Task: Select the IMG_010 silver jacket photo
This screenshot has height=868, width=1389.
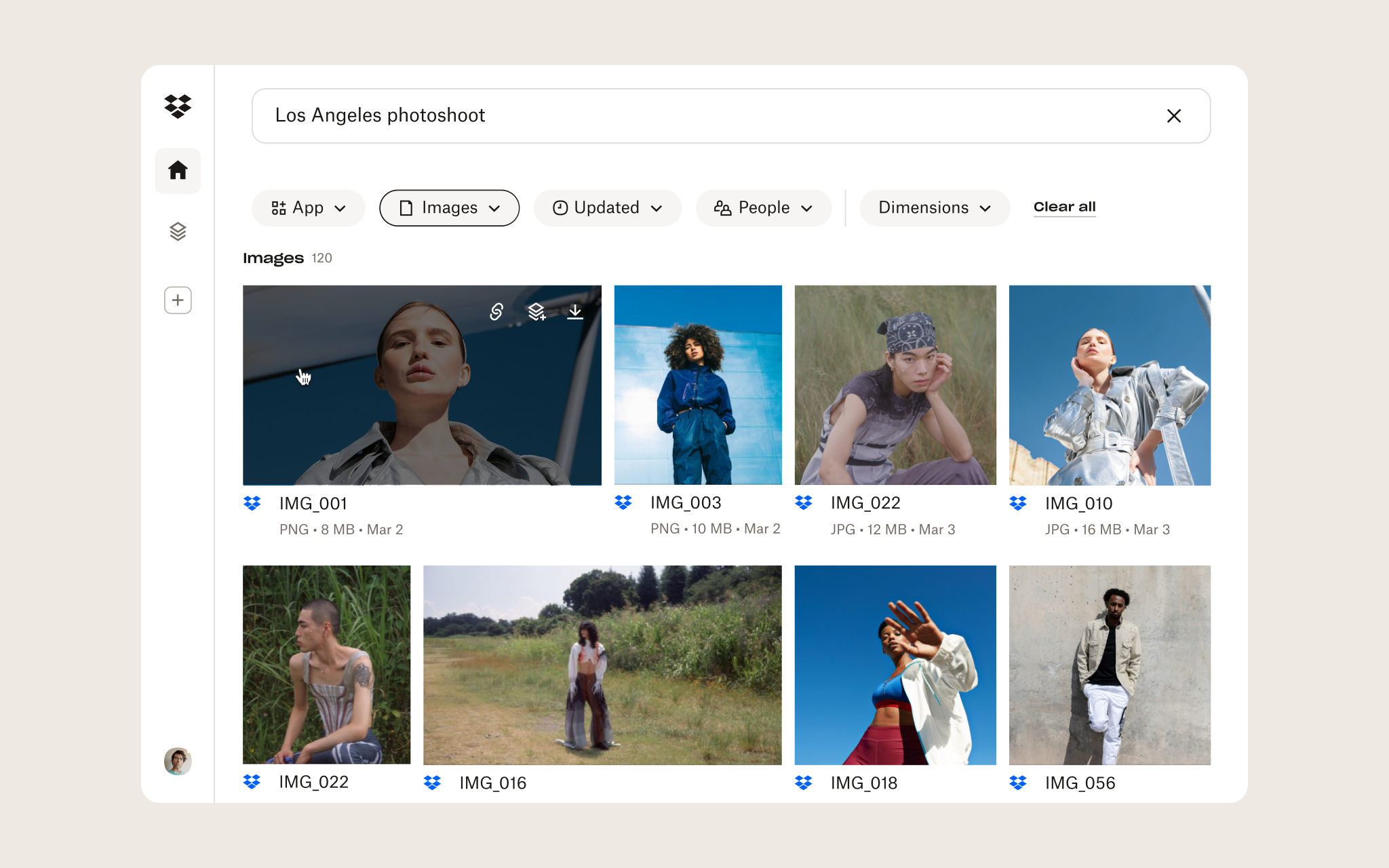Action: tap(1110, 384)
